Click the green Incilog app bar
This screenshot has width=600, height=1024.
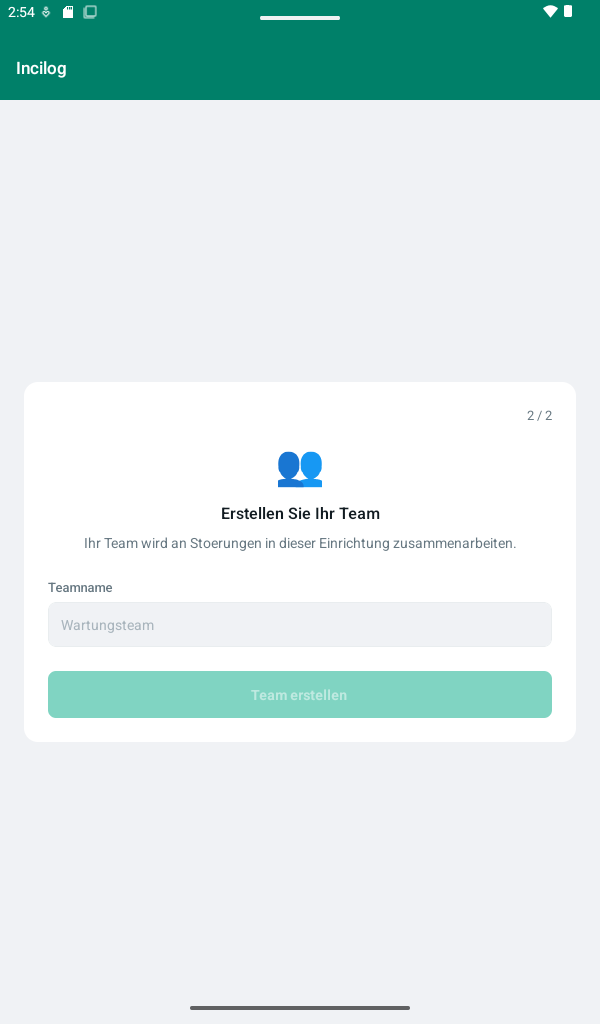pyautogui.click(x=300, y=69)
